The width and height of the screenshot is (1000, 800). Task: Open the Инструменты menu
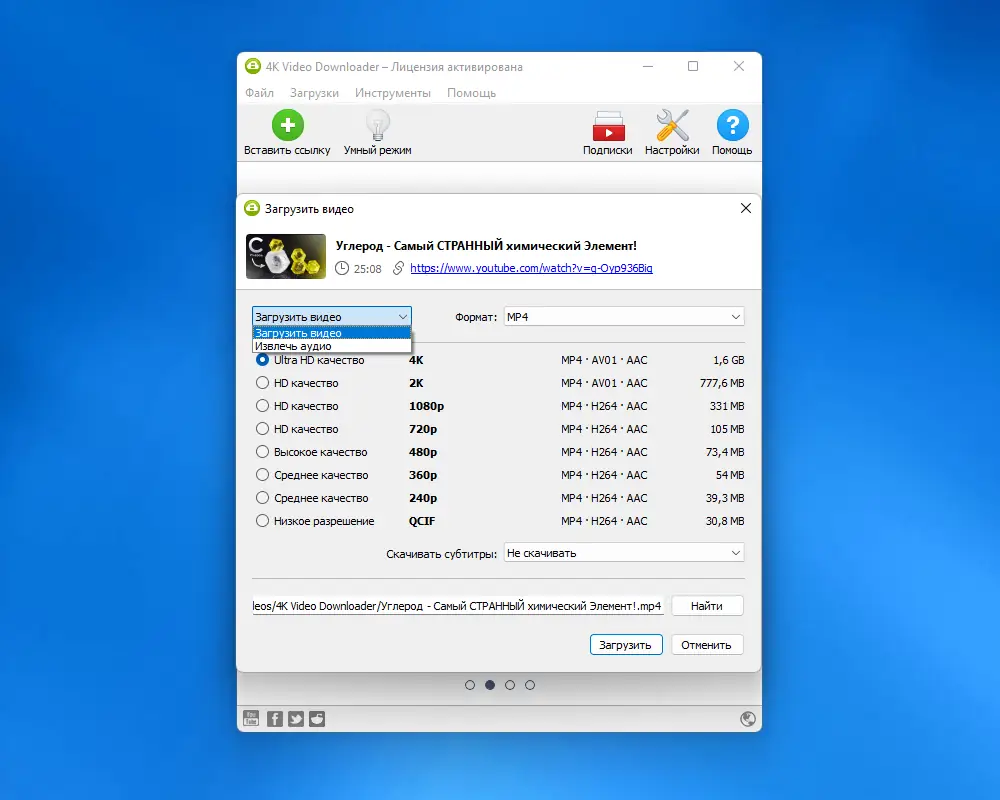tap(393, 93)
